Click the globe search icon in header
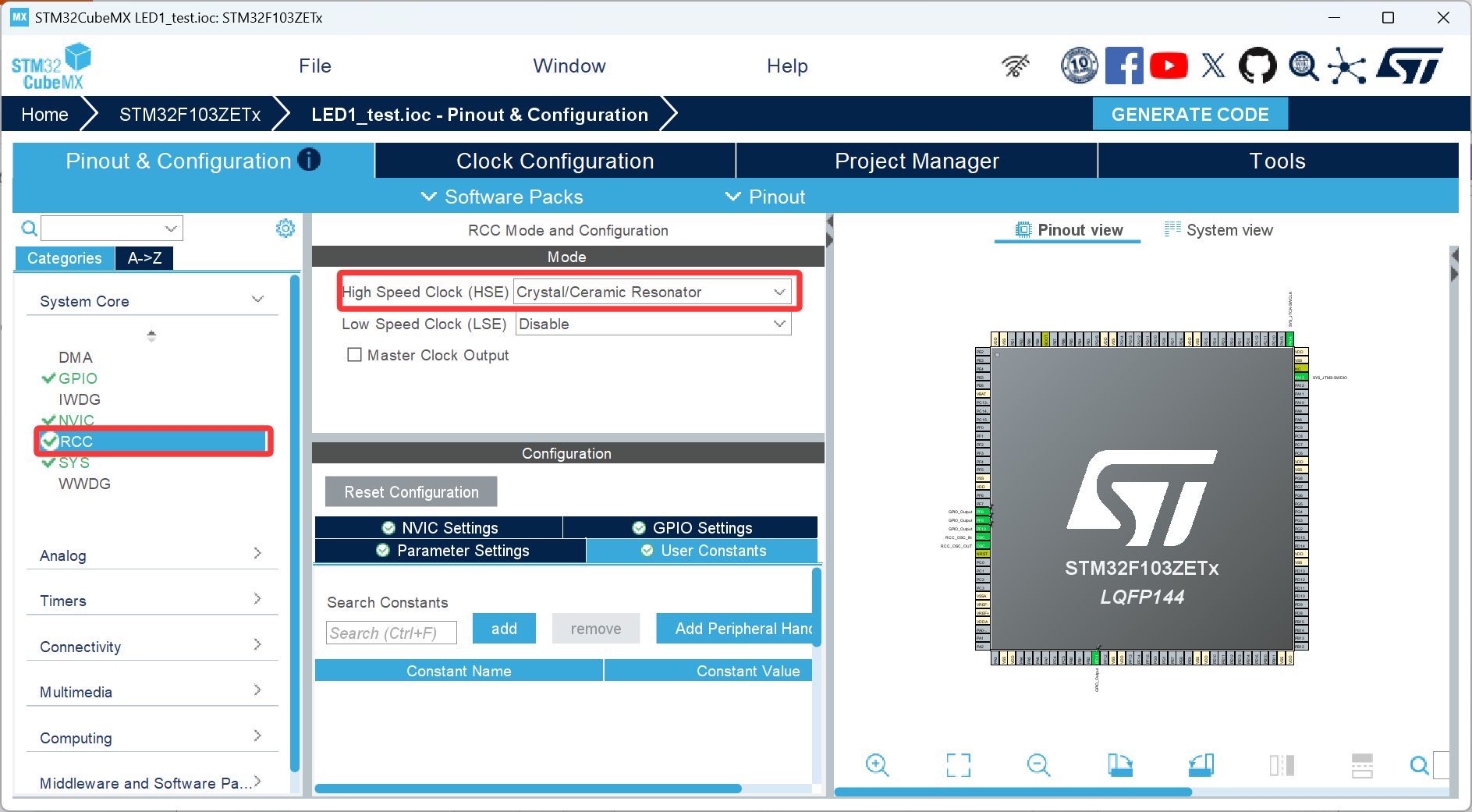 point(1303,66)
